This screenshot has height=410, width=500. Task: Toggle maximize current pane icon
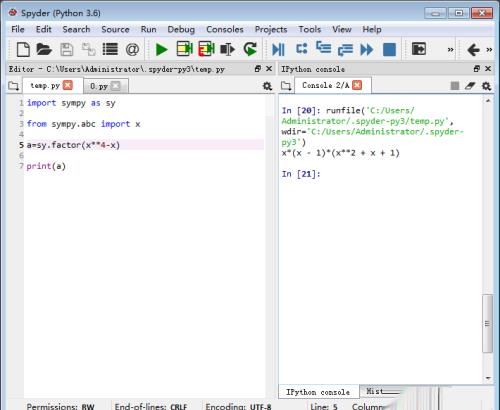click(419, 49)
